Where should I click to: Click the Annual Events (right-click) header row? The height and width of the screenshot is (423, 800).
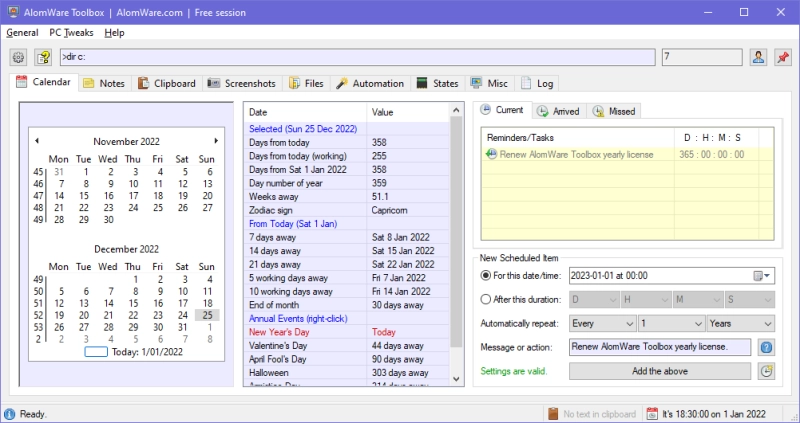(x=347, y=319)
